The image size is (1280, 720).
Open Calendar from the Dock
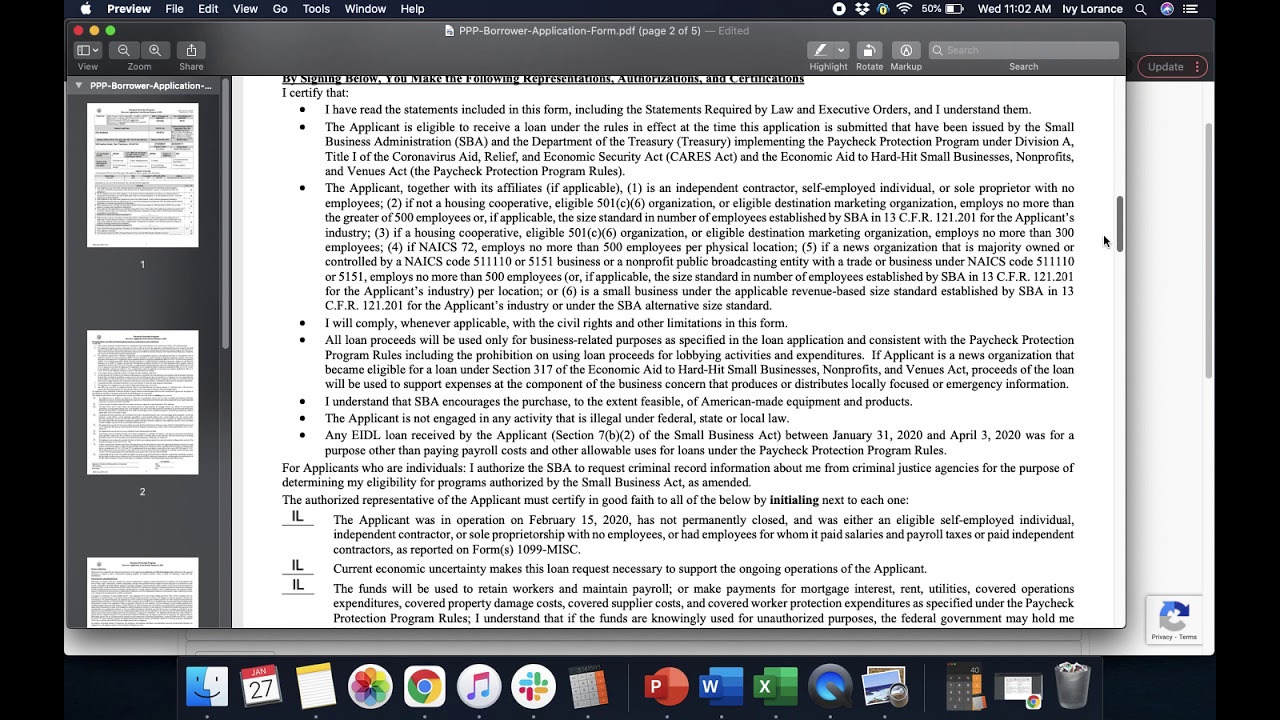[261, 687]
